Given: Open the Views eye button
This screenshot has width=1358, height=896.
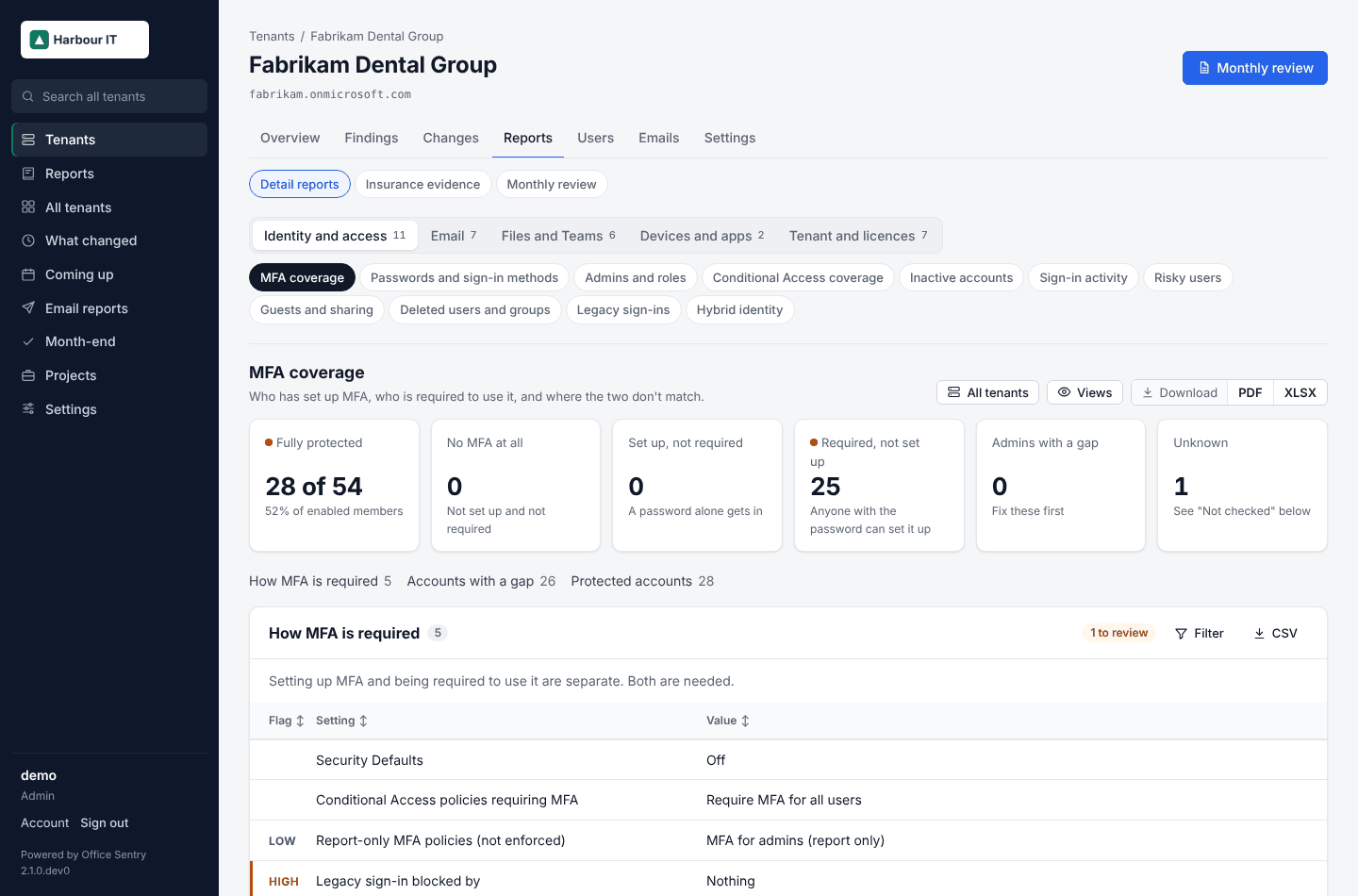Looking at the screenshot, I should click(1085, 392).
